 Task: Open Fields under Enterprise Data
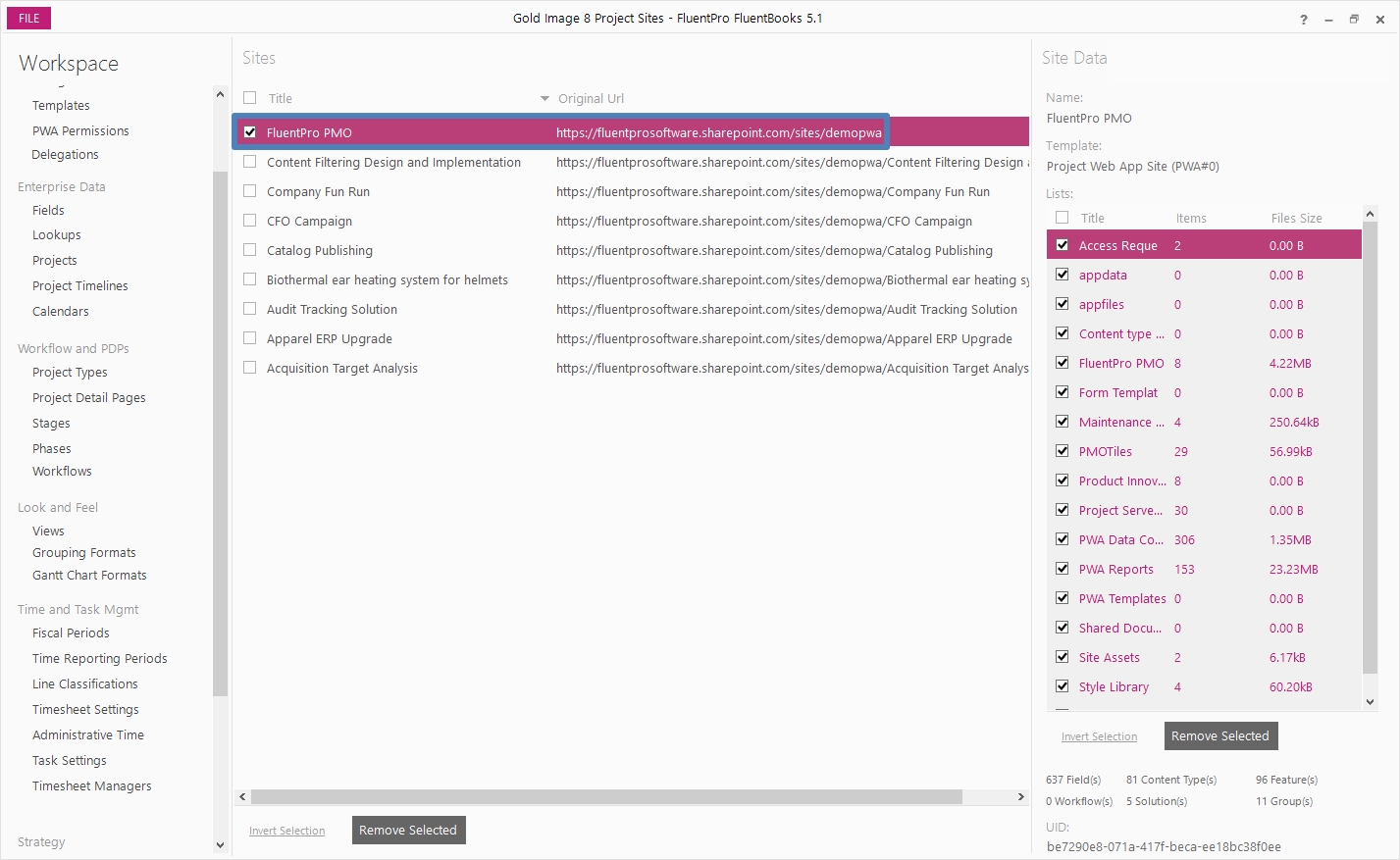[48, 211]
